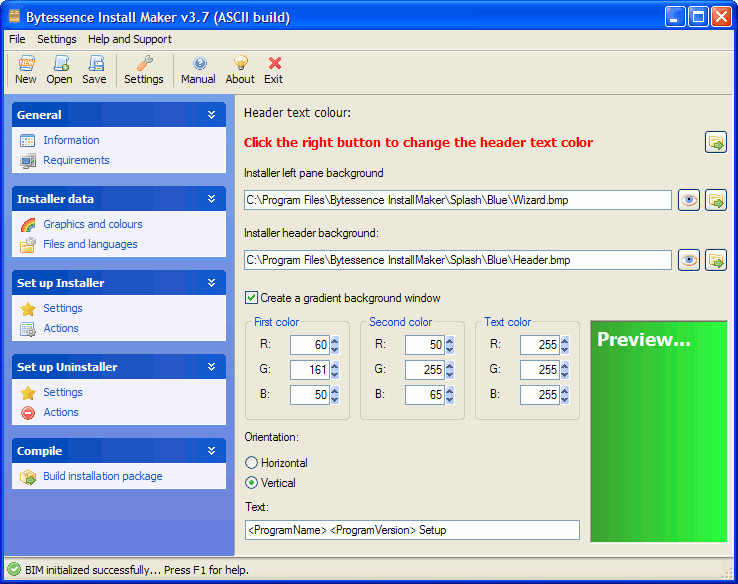Click the Installer left pane background path field
738x584 pixels.
pos(457,200)
